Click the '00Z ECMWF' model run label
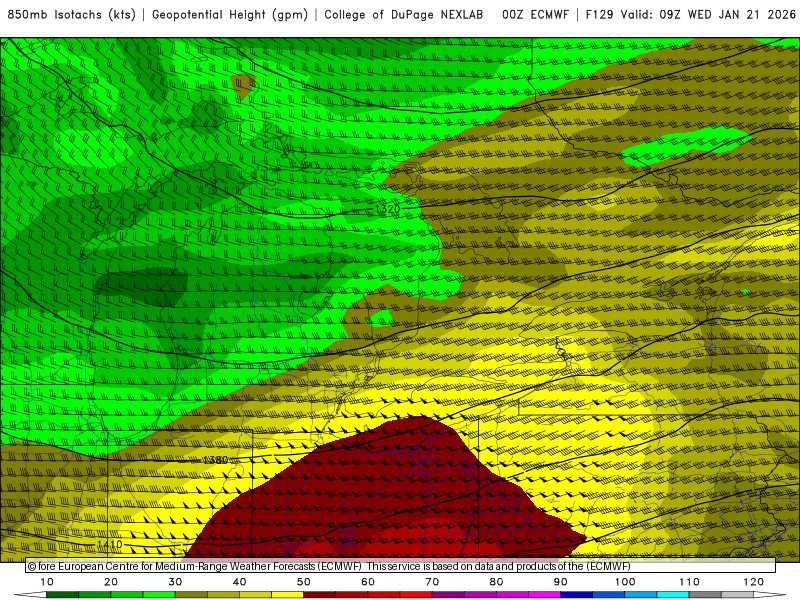Screen dimensions: 800x600 coord(535,15)
